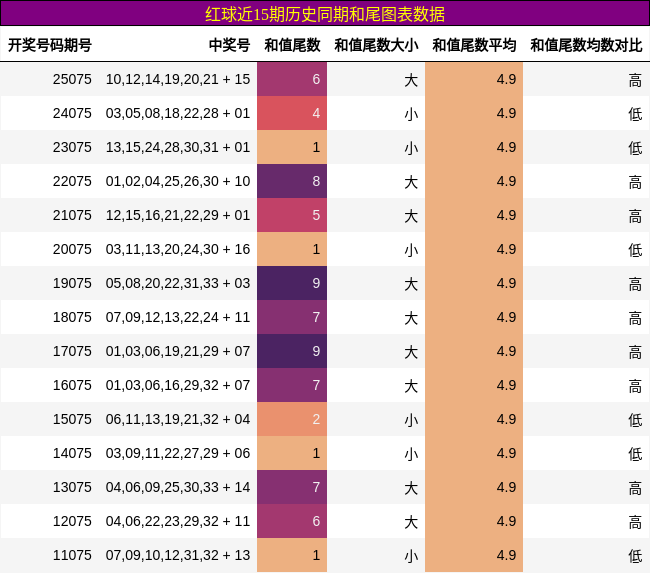
Task: Click 低 in row 15075
Action: coord(635,420)
